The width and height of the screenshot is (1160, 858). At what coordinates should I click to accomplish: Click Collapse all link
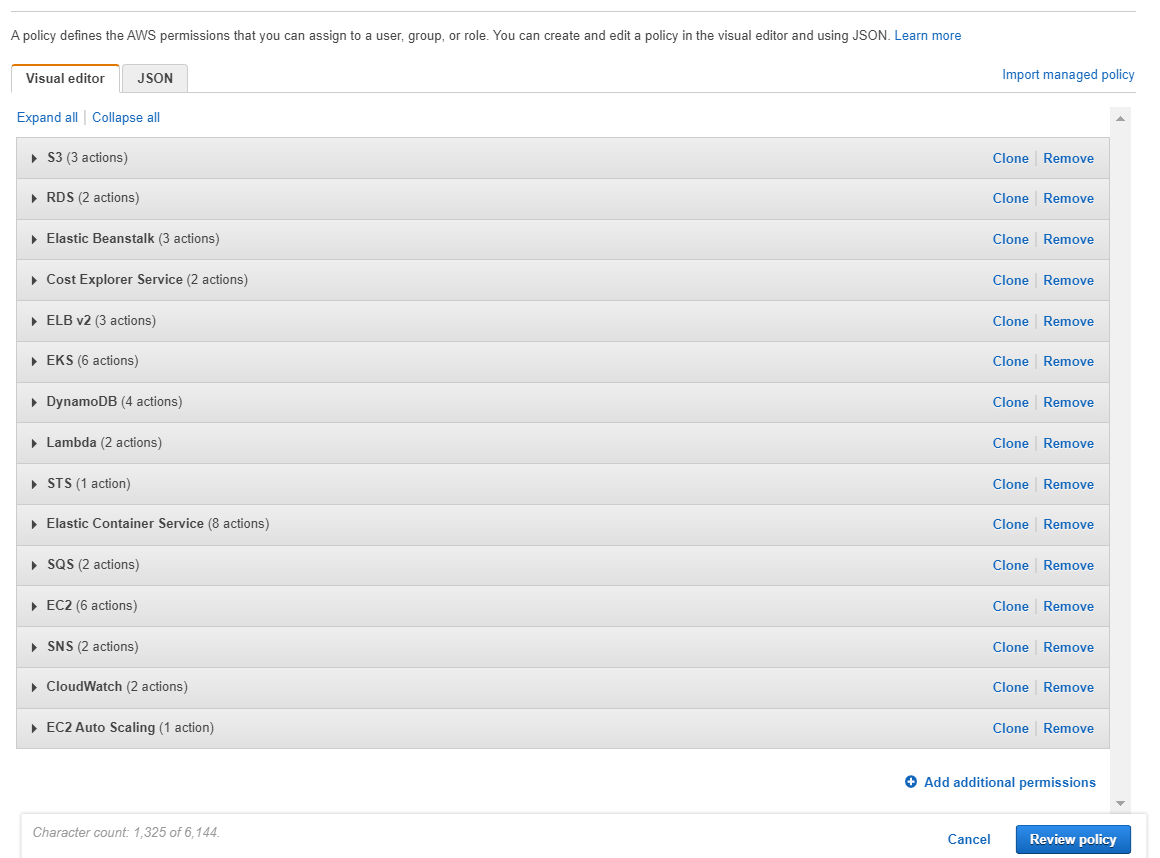(x=126, y=118)
